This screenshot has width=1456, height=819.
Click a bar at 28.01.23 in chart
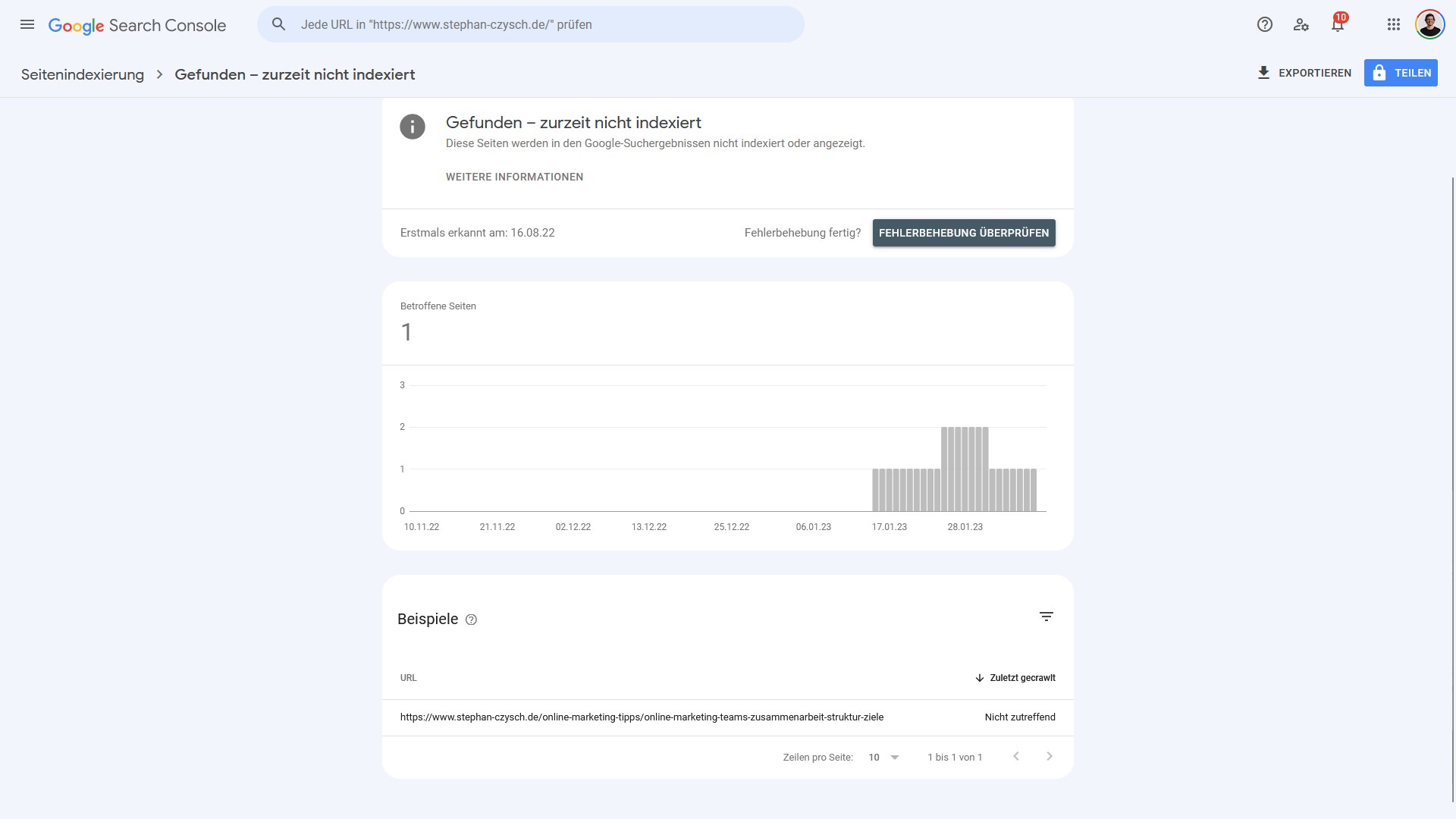tap(965, 469)
